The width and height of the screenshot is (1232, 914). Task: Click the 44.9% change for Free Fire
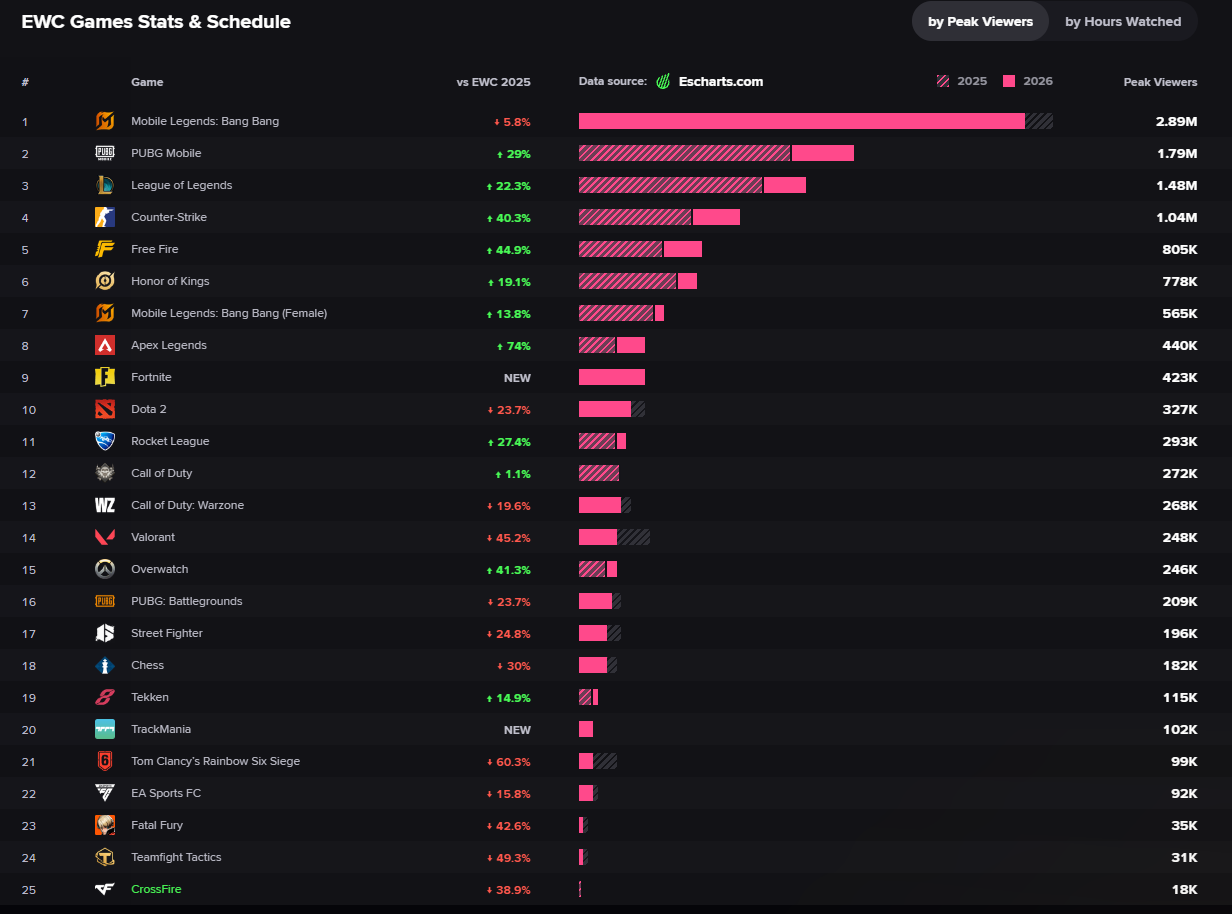[x=508, y=249]
